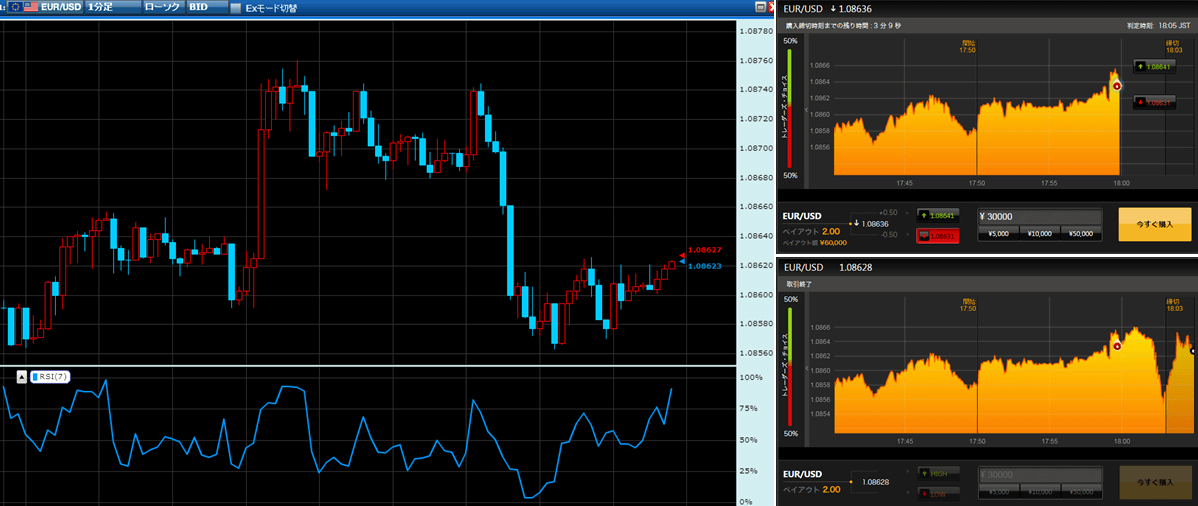This screenshot has width=1198, height=506.
Task: Click the greyed ¥30000 field in lower panel
Action: (x=1040, y=474)
